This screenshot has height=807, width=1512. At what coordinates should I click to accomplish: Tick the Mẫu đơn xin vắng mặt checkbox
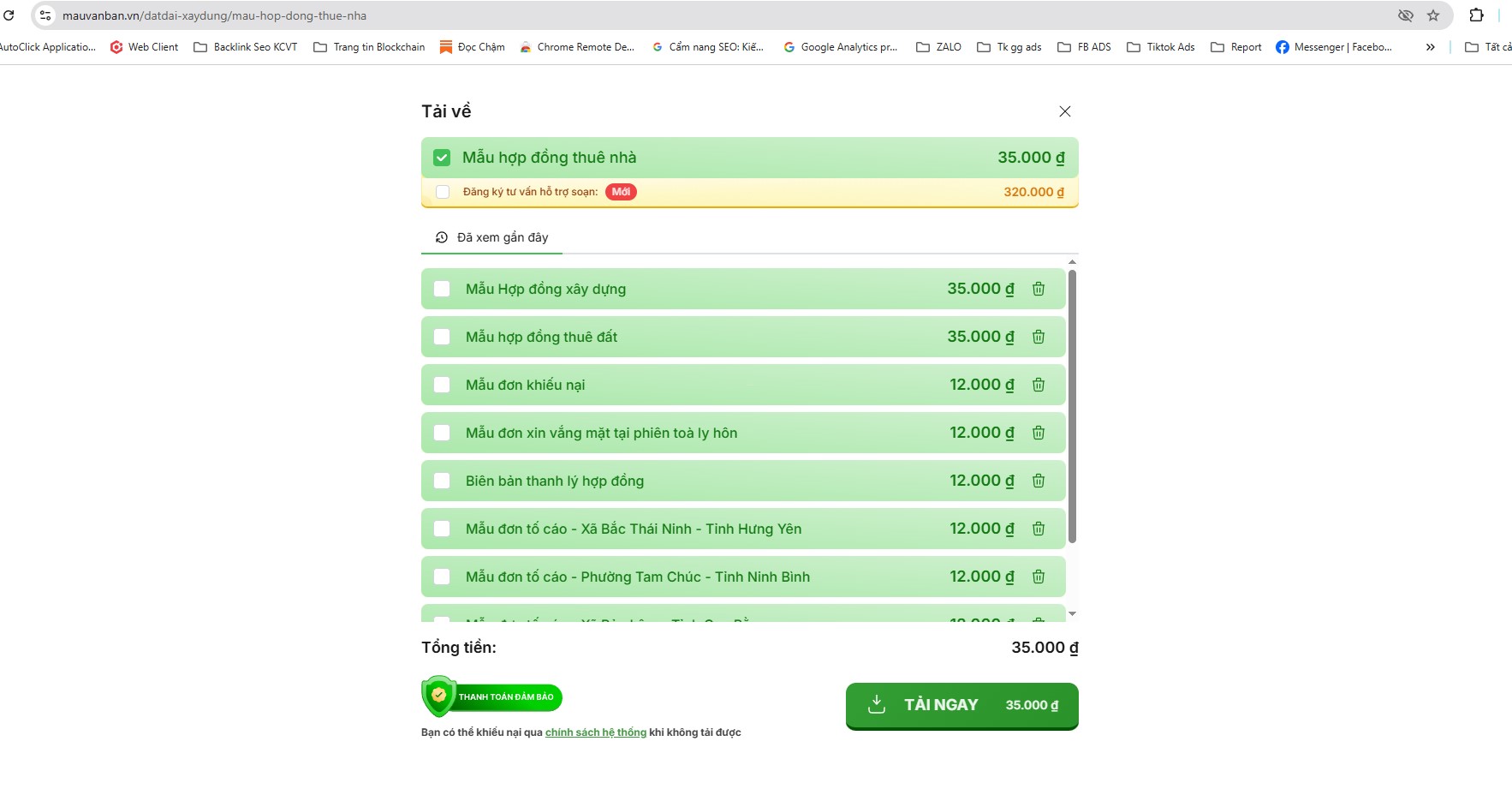pyautogui.click(x=442, y=433)
